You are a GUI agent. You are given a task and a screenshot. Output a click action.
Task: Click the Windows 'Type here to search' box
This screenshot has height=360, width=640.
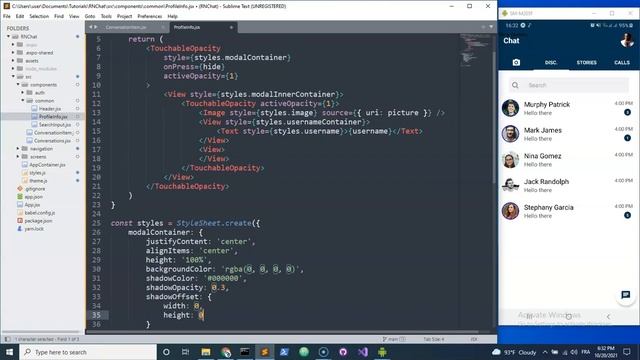pos(88,352)
